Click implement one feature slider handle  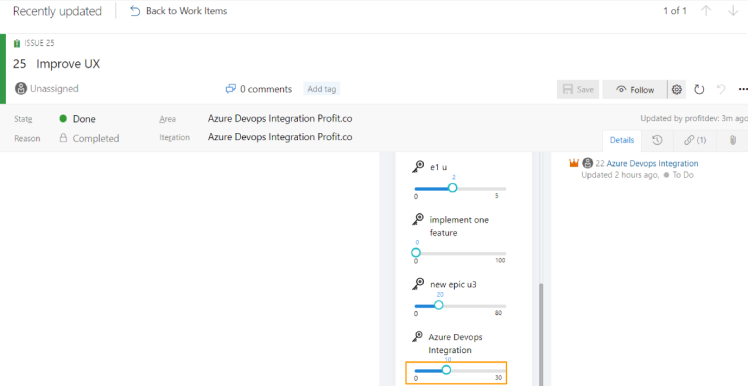click(416, 252)
